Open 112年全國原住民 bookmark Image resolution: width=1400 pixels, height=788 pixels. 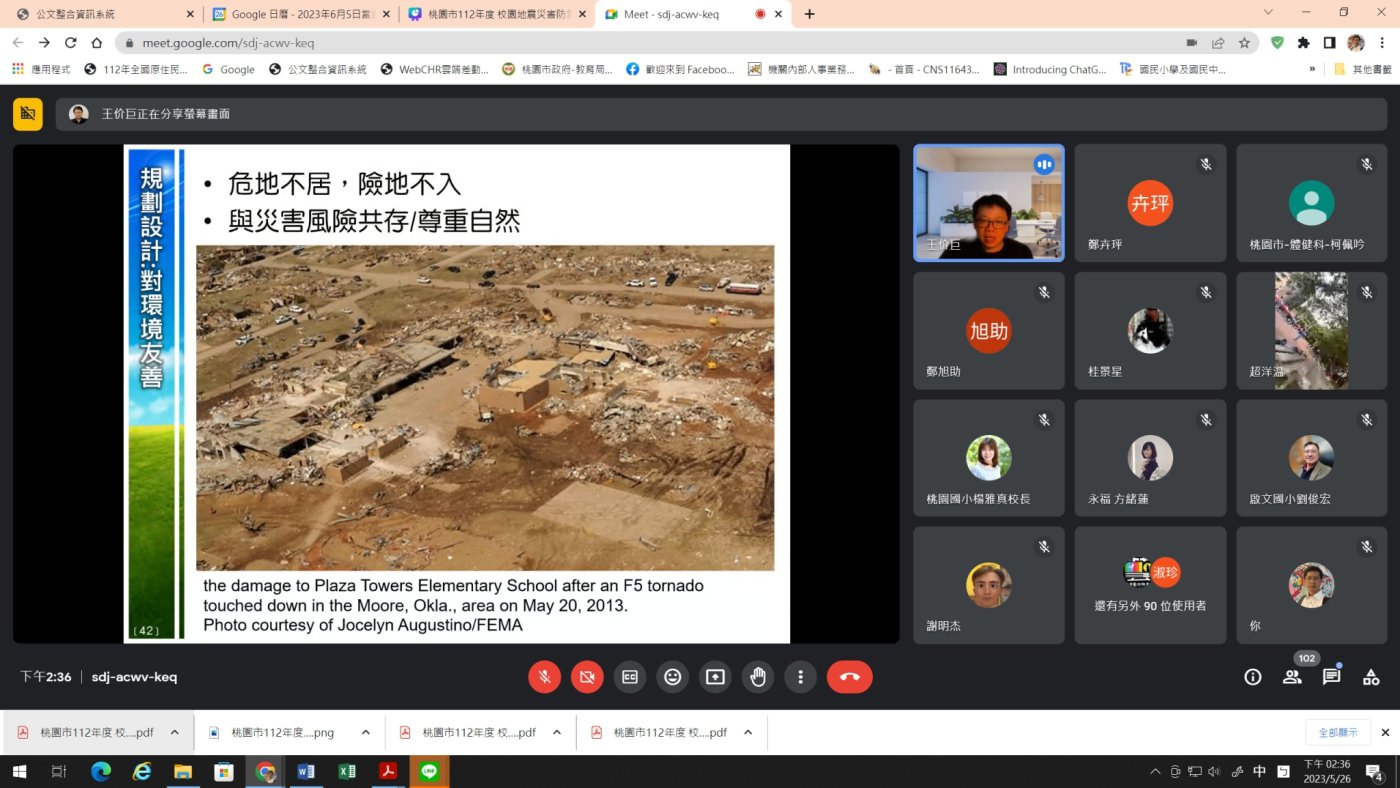tap(136, 70)
